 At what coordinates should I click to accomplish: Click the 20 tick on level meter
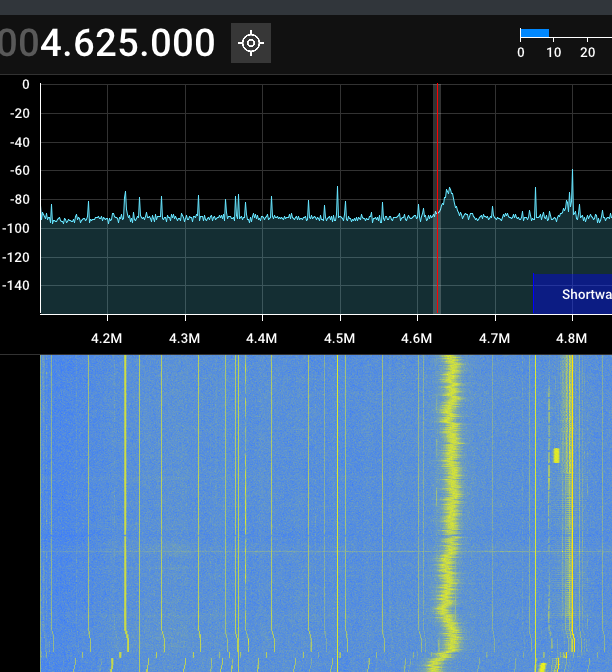pyautogui.click(x=588, y=53)
